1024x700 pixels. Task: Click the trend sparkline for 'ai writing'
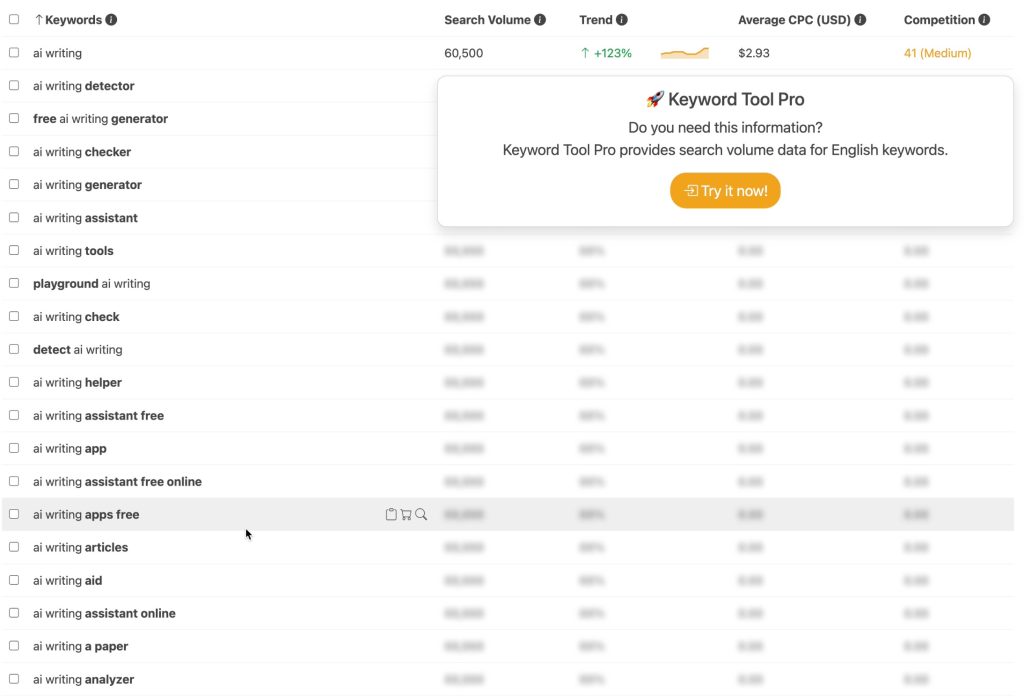(684, 53)
